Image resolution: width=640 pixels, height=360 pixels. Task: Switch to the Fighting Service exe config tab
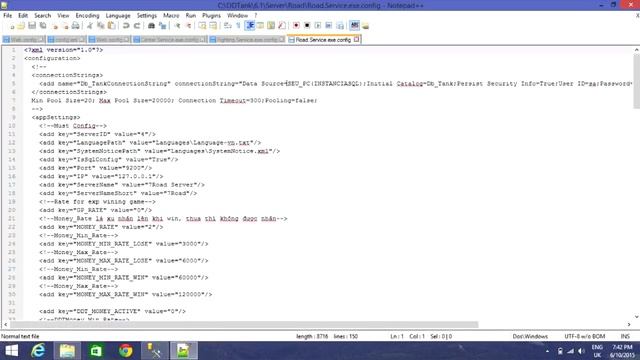coord(247,40)
